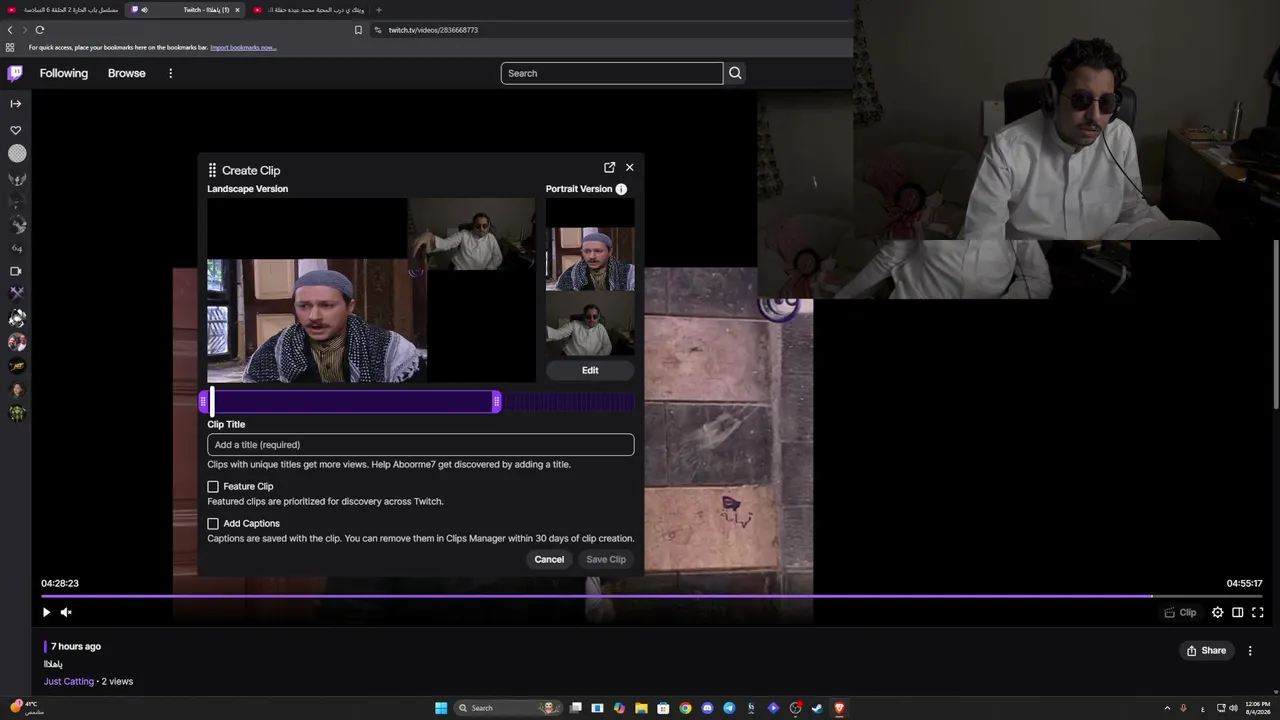
Task: Enable the Feature Clip checkbox
Action: [213, 487]
